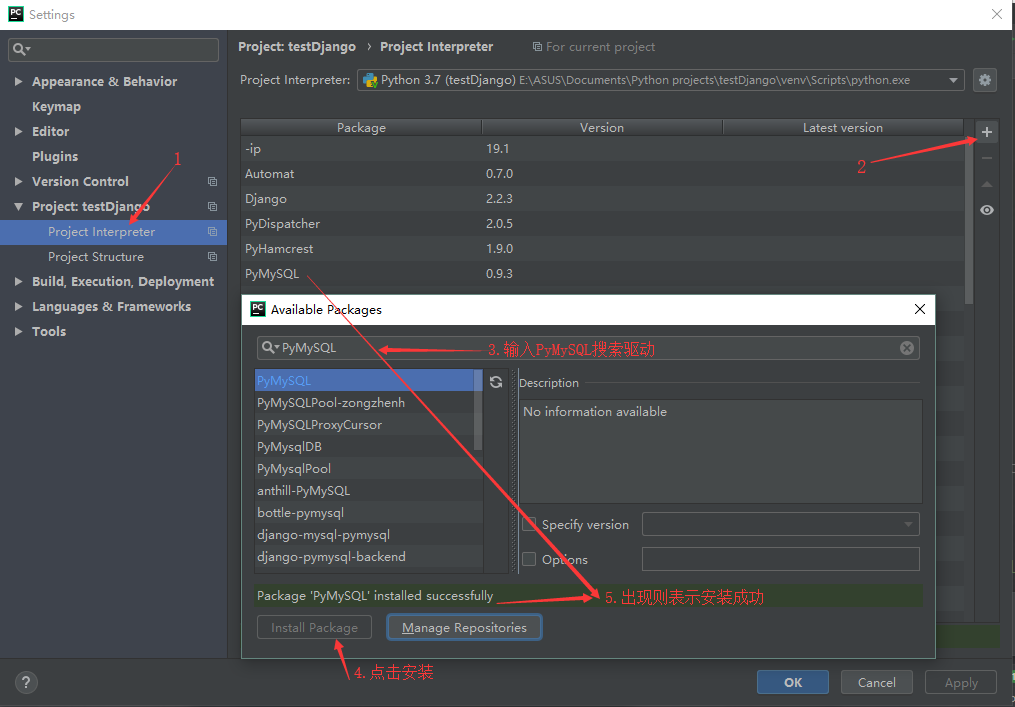This screenshot has width=1015, height=707.
Task: Expand the Tools section
Action: click(x=19, y=331)
